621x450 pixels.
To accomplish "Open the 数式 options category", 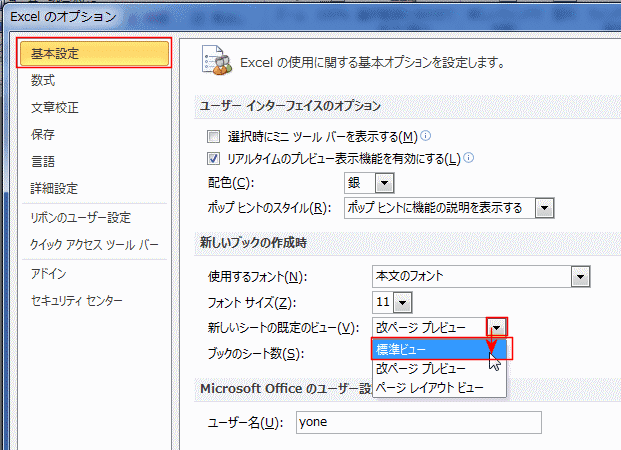I will tap(43, 80).
